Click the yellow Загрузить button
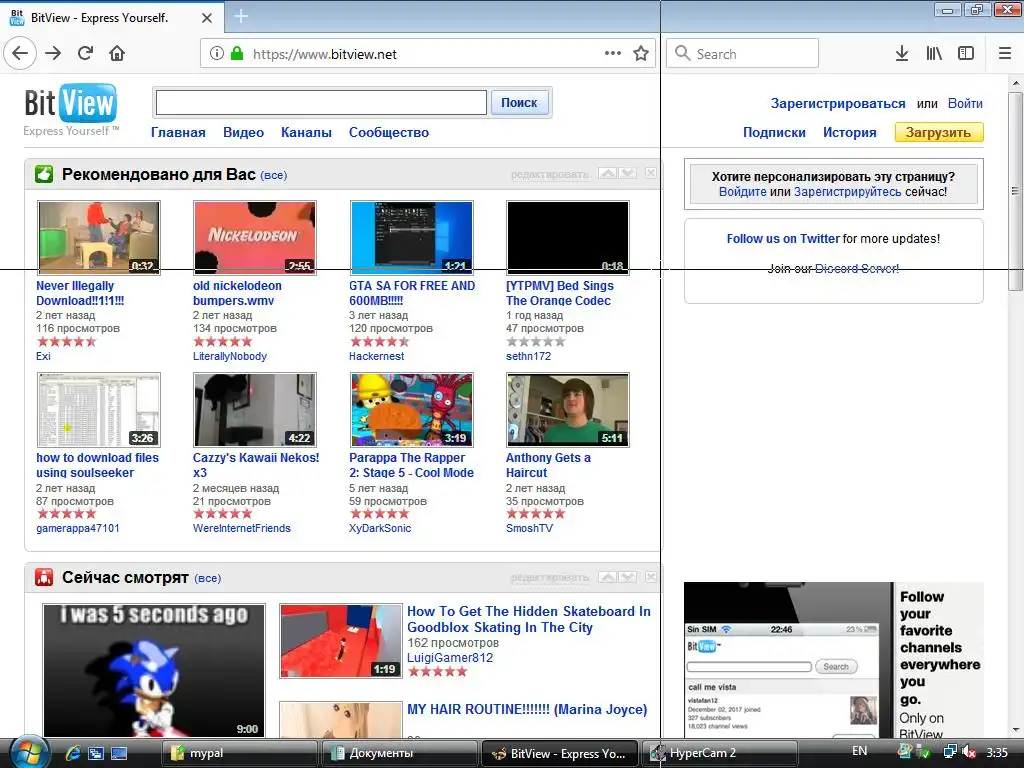The height and width of the screenshot is (768, 1024). [938, 133]
